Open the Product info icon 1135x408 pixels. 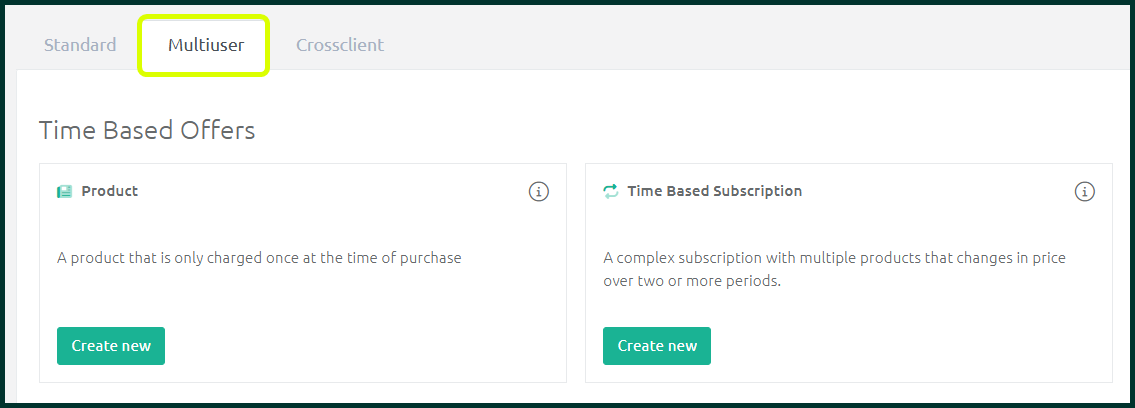(539, 192)
